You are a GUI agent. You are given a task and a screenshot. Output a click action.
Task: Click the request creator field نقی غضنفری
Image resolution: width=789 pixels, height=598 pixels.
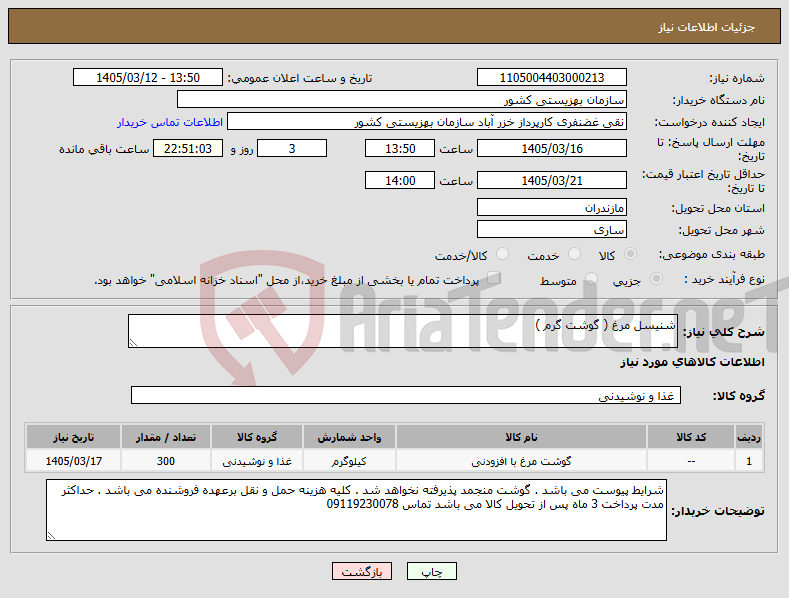pos(427,121)
